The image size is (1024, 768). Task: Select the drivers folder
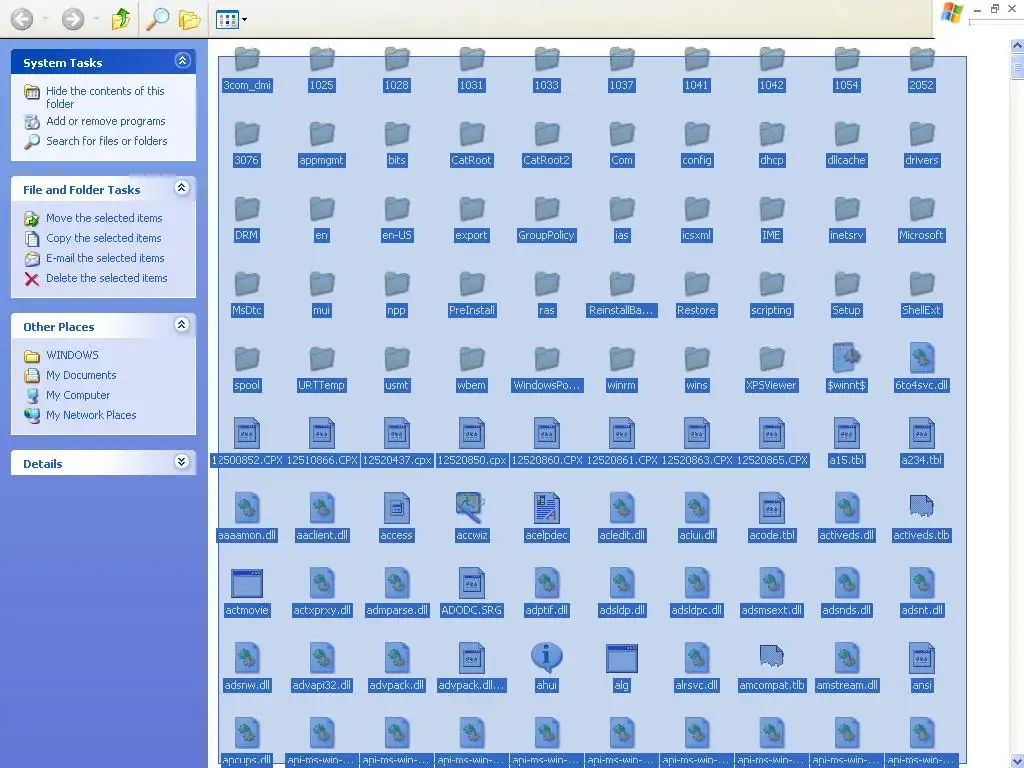(x=921, y=144)
